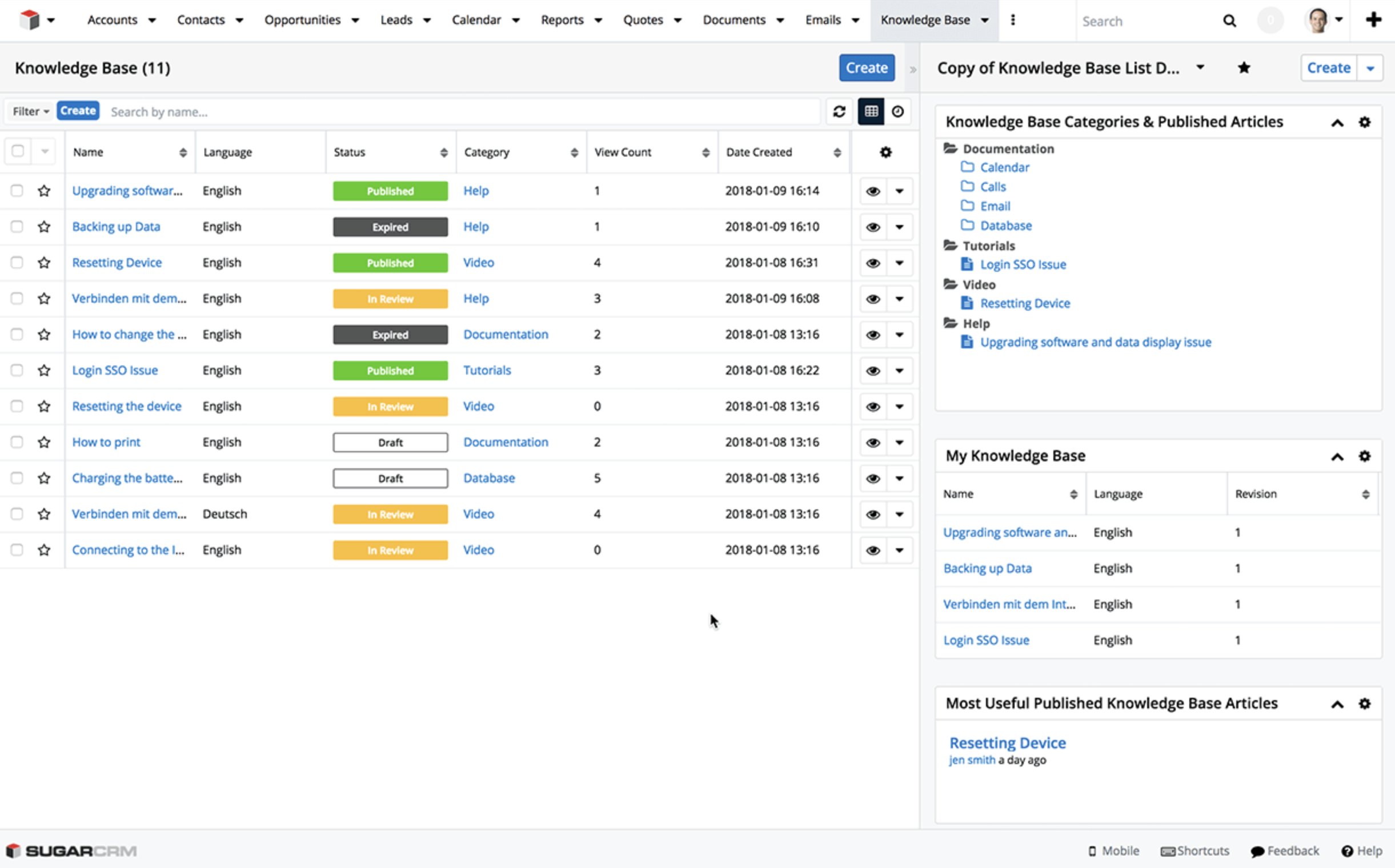
Task: Click the global search magnifier icon
Action: (x=1229, y=21)
